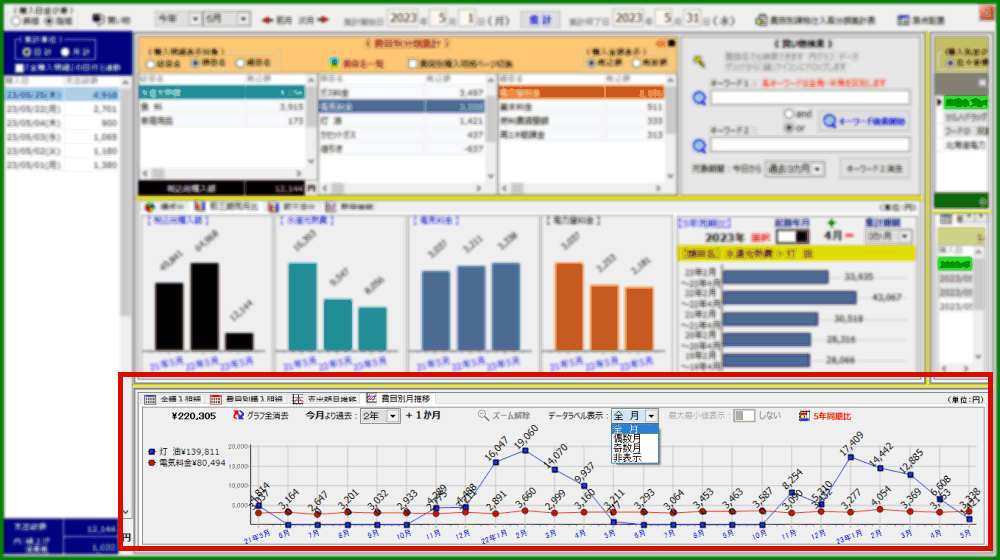
Task: Click the blue 灯油 legend color marker
Action: coord(151,451)
